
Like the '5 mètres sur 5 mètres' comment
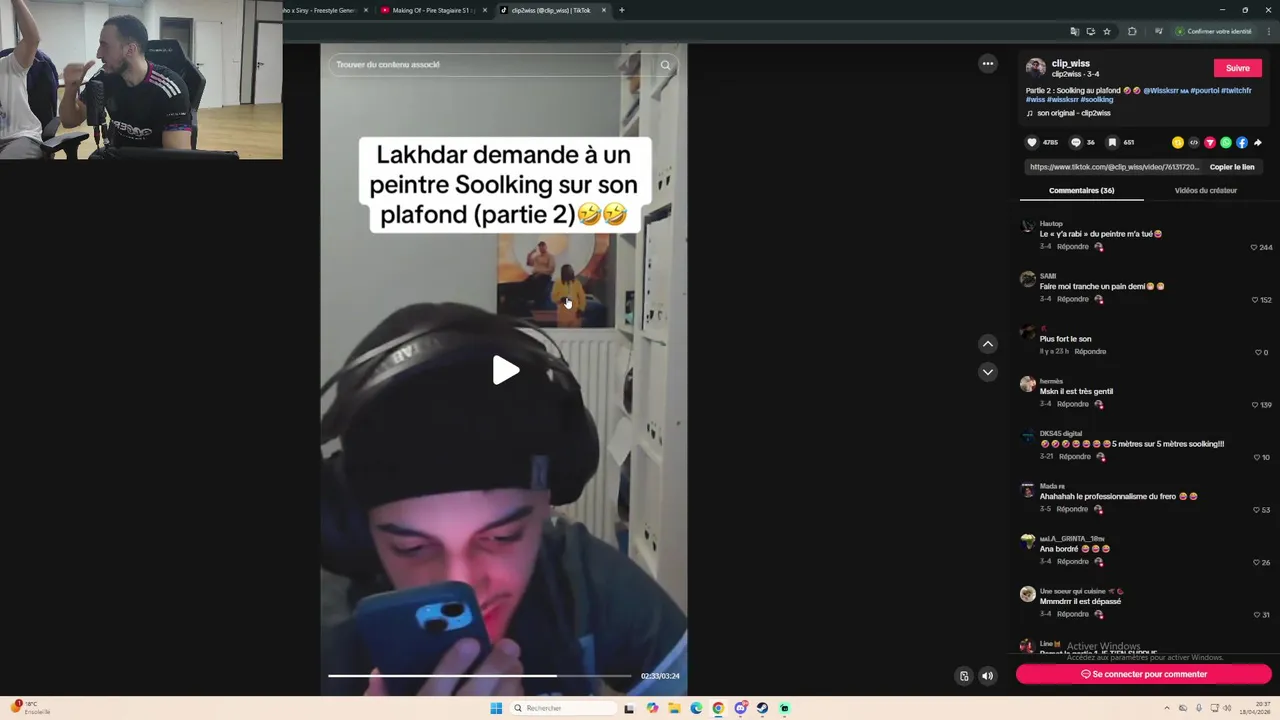(x=1258, y=457)
